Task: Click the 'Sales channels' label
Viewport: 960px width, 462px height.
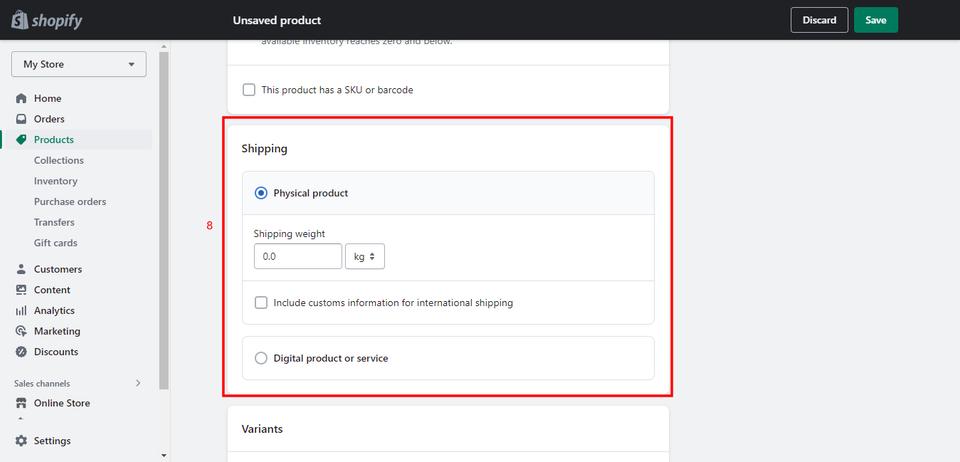Action: [42, 384]
